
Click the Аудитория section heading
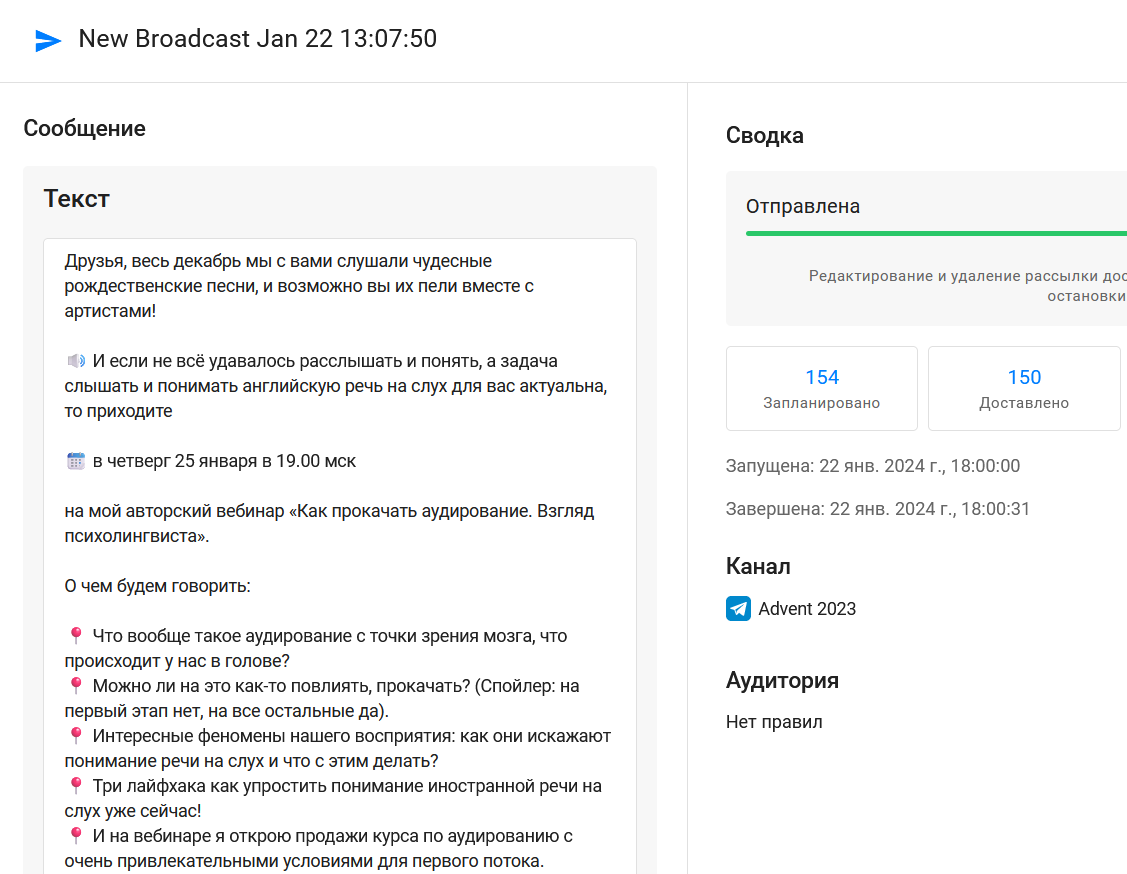[782, 681]
